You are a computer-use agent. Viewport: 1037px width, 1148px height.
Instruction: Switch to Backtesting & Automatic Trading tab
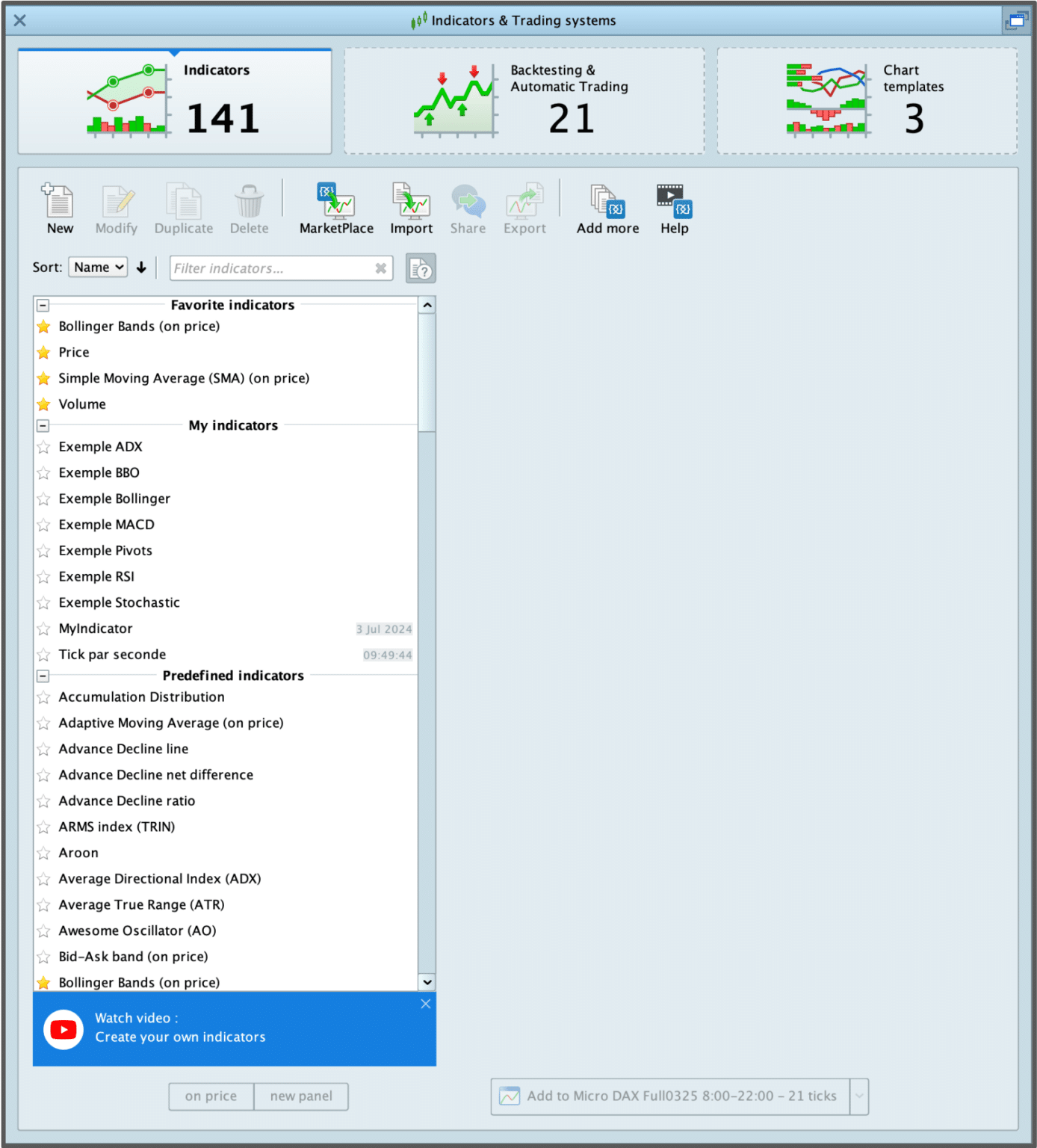point(524,102)
